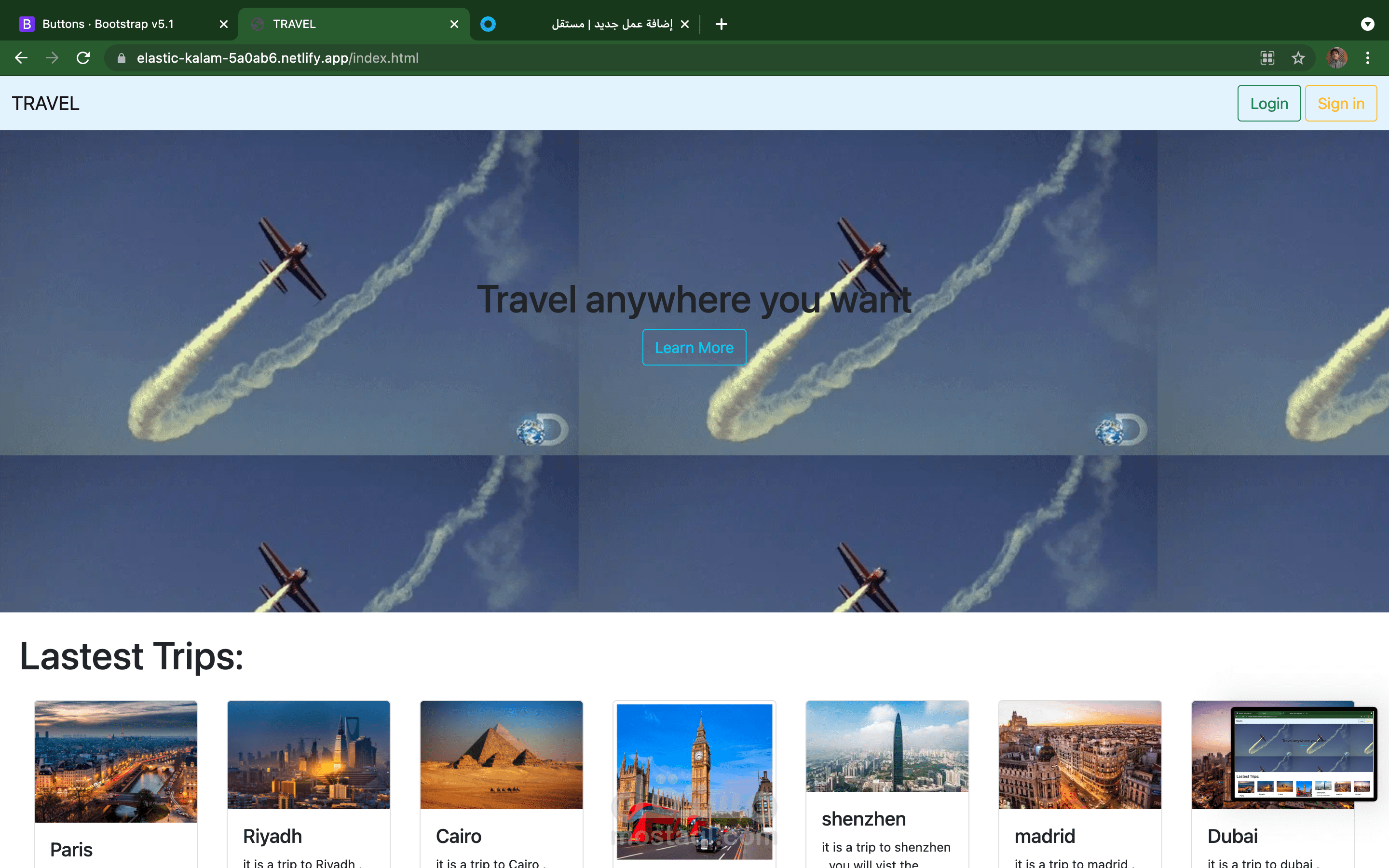This screenshot has height=868, width=1389.
Task: Open a new tab with the plus button
Action: point(722,24)
